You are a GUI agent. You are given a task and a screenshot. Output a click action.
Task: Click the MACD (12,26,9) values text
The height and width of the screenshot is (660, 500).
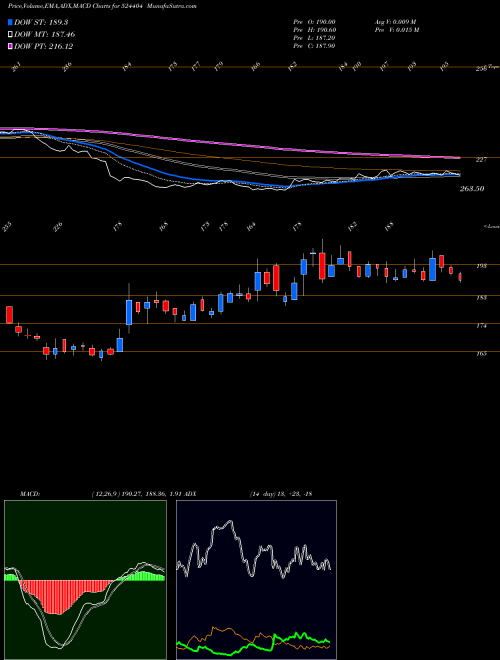pyautogui.click(x=136, y=493)
